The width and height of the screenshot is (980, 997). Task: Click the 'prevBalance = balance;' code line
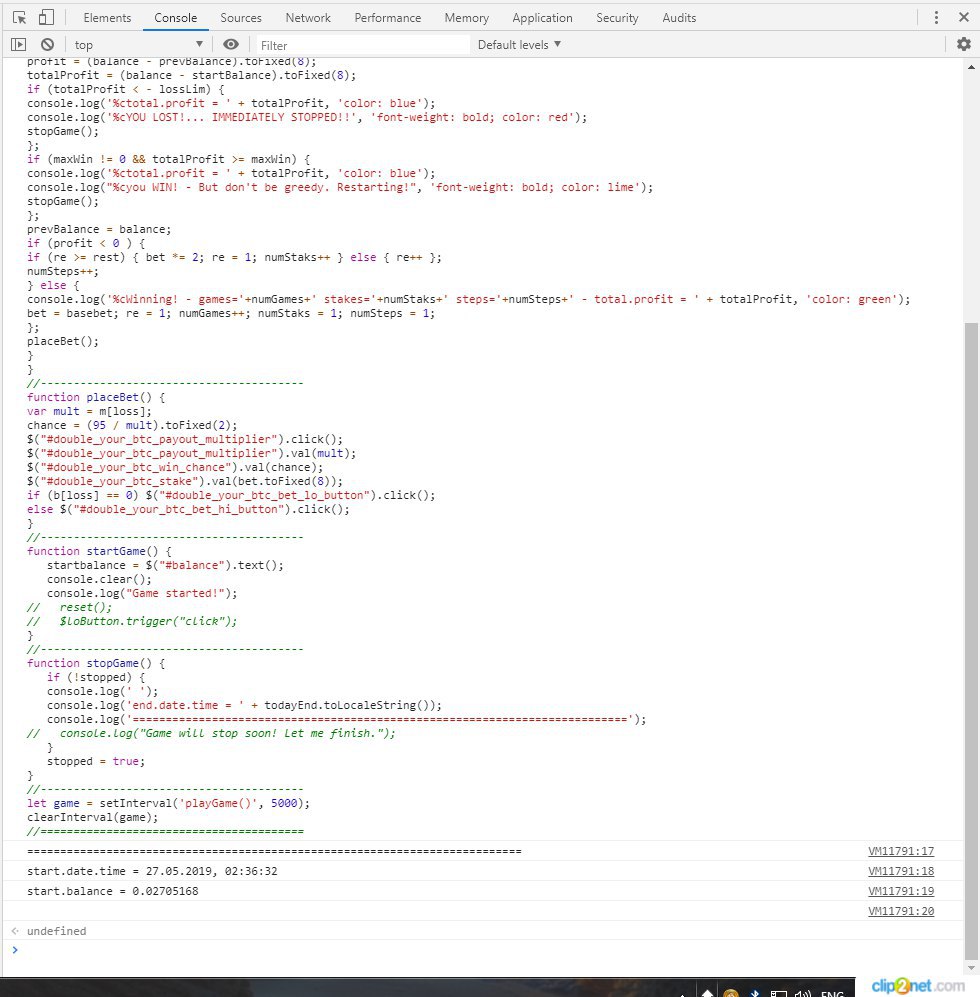point(99,229)
